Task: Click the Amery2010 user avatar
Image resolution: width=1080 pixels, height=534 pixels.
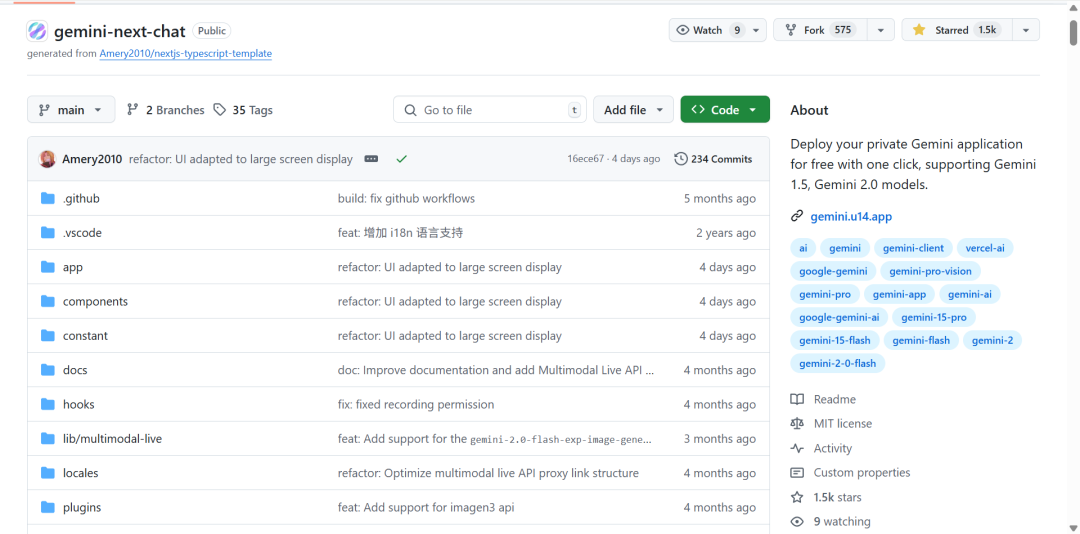Action: (47, 159)
